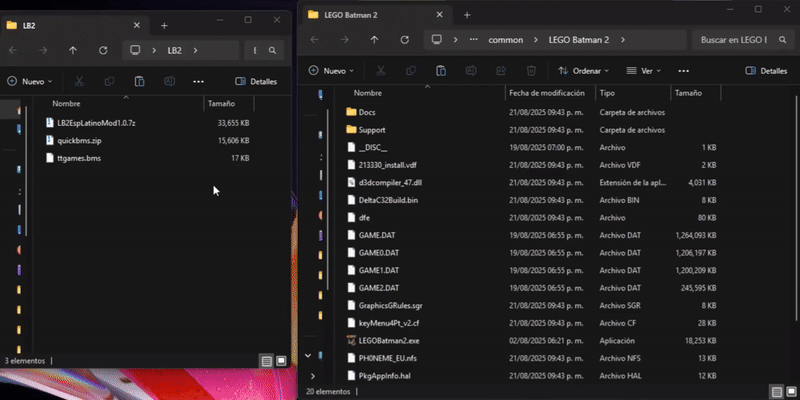
Task: Open See more options in LB2 toolbar
Action: click(198, 82)
